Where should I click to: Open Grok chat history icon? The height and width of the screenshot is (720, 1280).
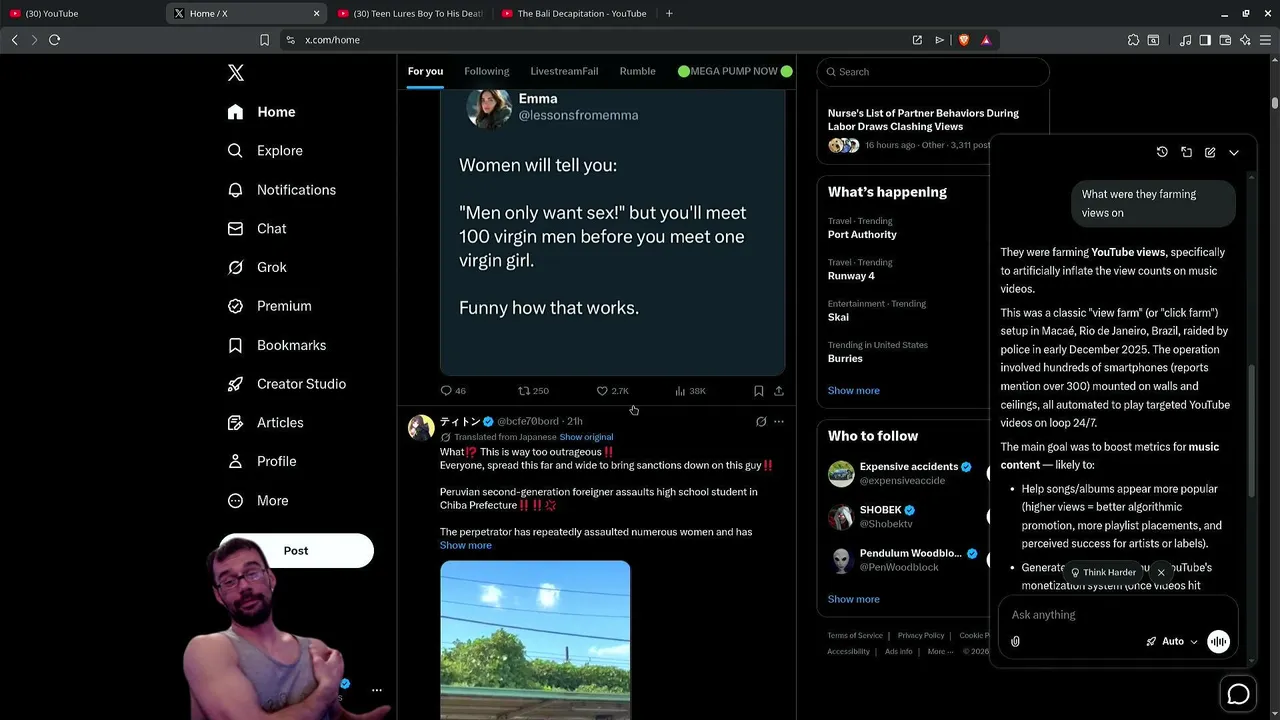pos(1162,152)
